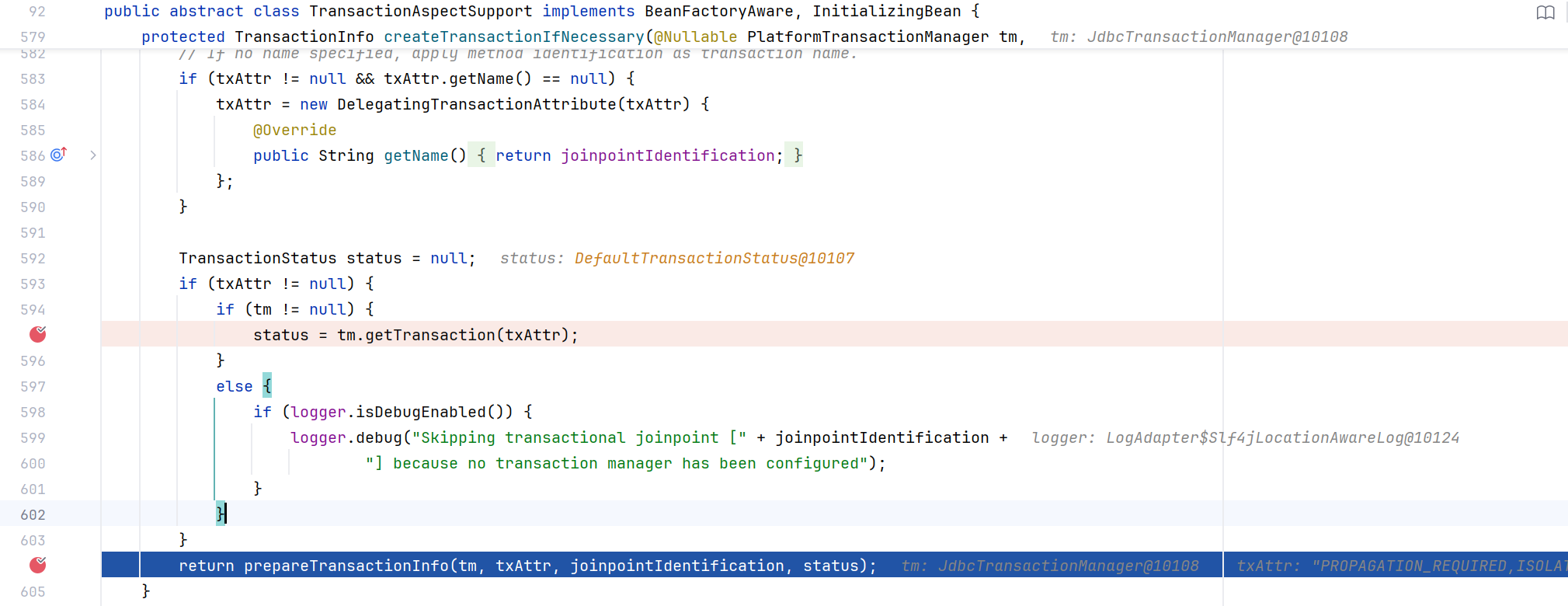Click line number 583 in gutter
The image size is (1568, 606).
point(33,78)
